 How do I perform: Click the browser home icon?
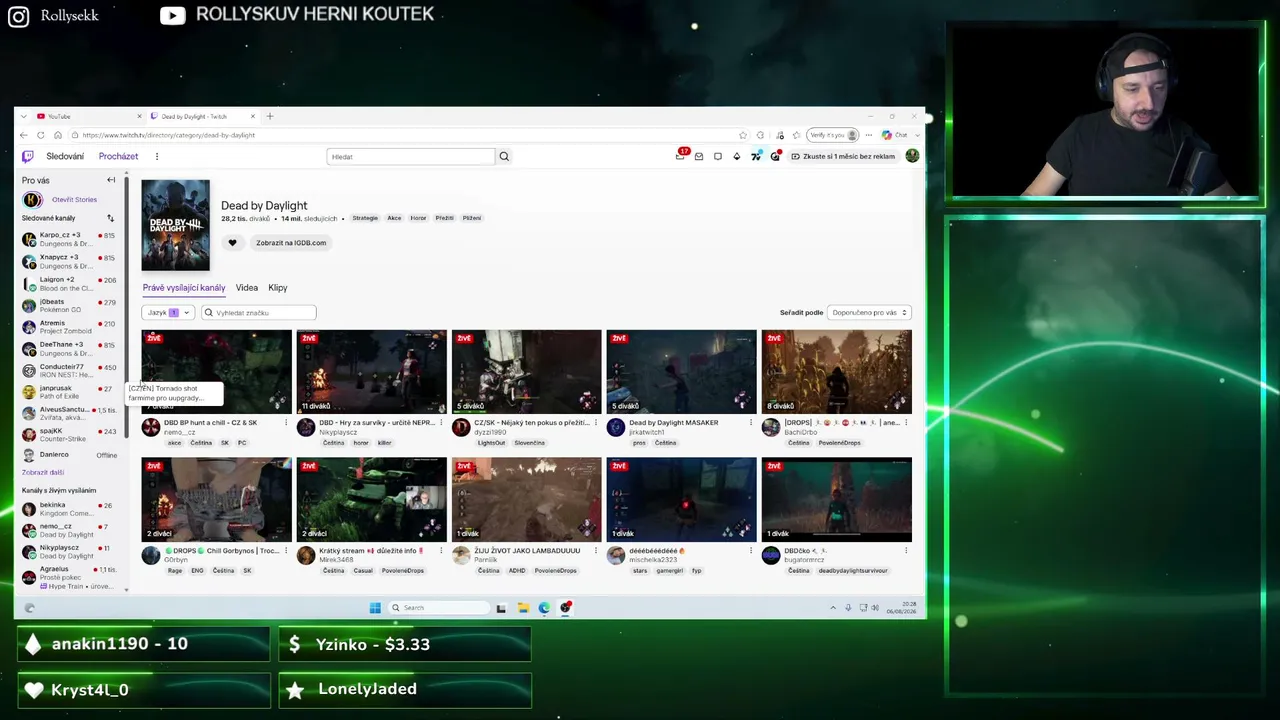pos(58,135)
